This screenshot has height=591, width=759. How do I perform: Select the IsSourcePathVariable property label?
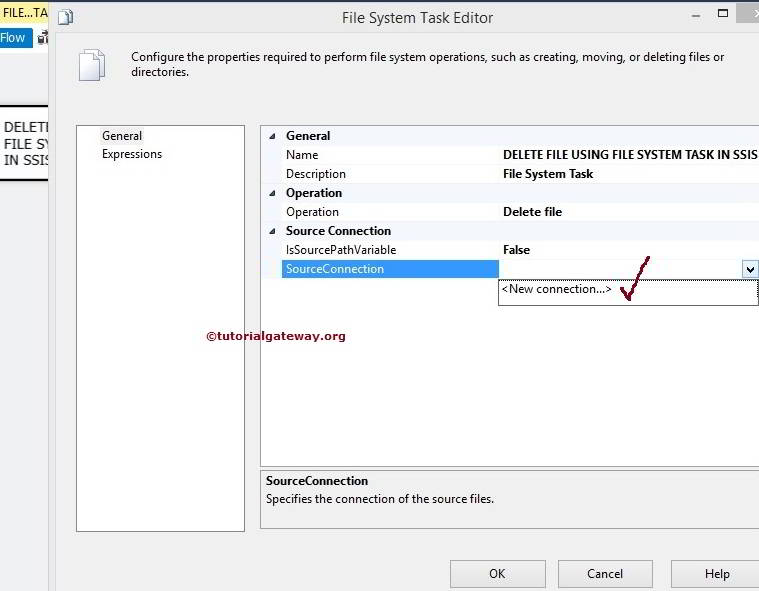coord(341,250)
